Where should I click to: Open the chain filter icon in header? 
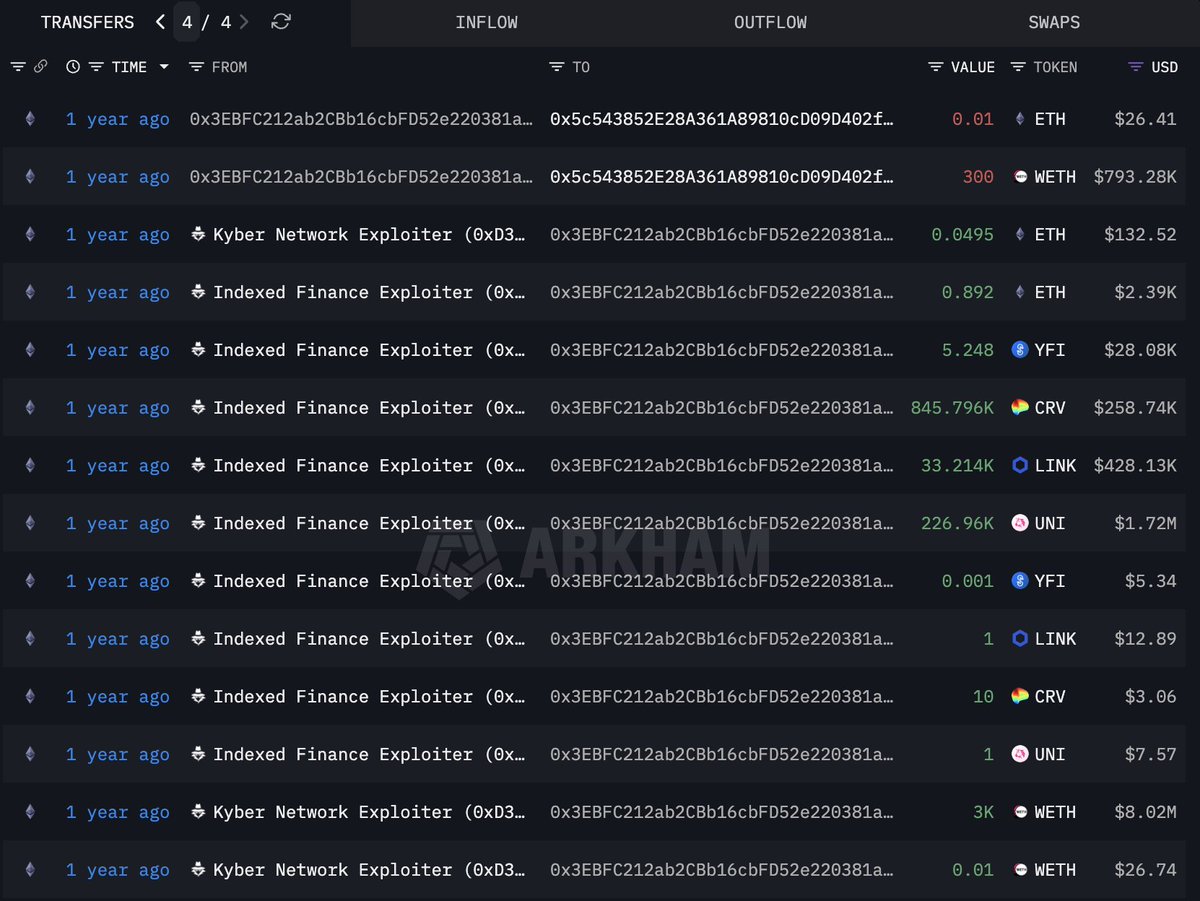pos(18,67)
